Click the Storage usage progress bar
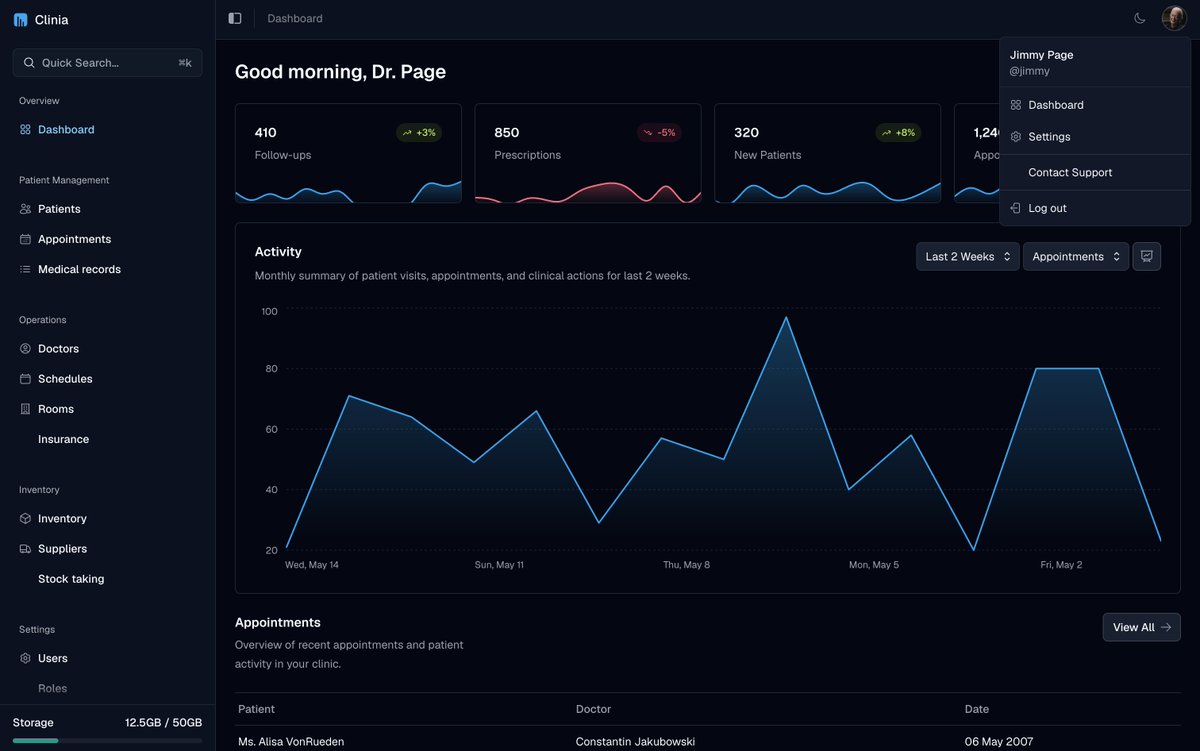Viewport: 1200px width, 751px height. pos(107,741)
